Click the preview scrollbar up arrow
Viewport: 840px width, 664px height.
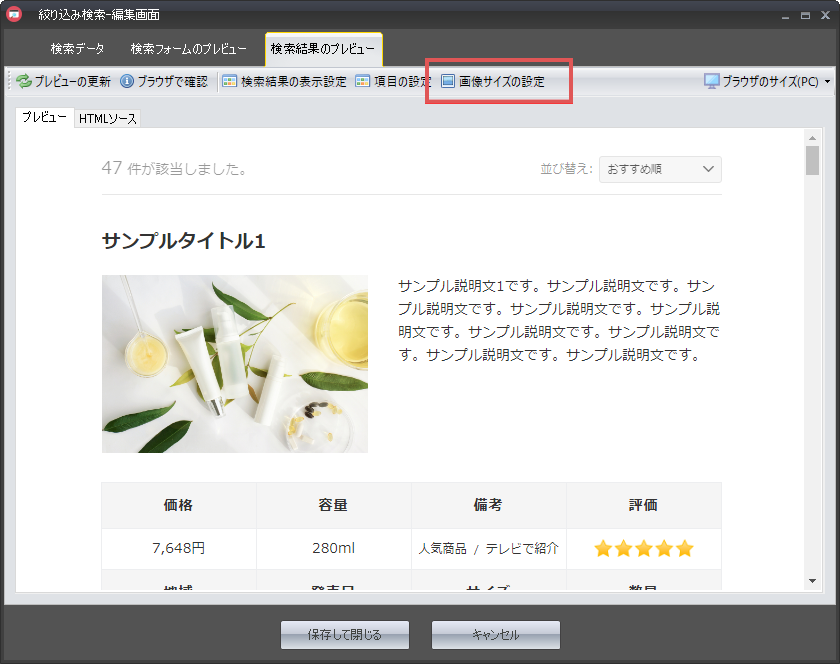(x=812, y=137)
